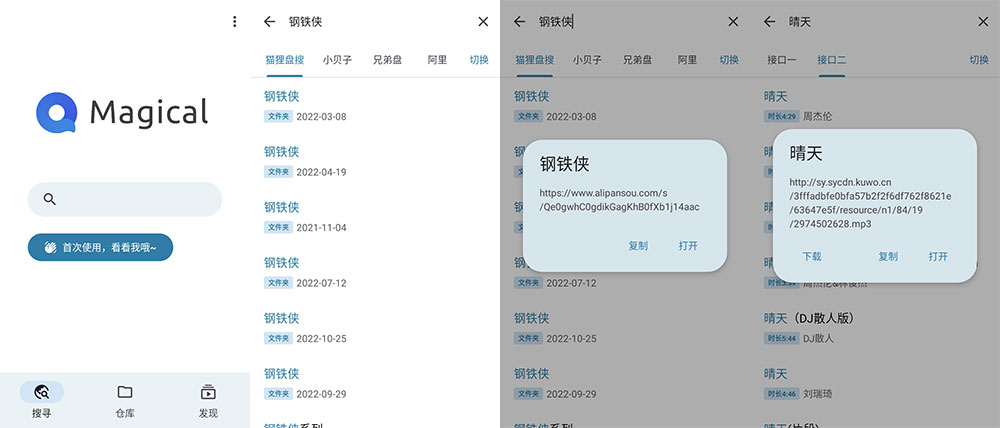The height and width of the screenshot is (428, 1000).
Task: Select the 阿里 source tab
Action: [x=437, y=60]
